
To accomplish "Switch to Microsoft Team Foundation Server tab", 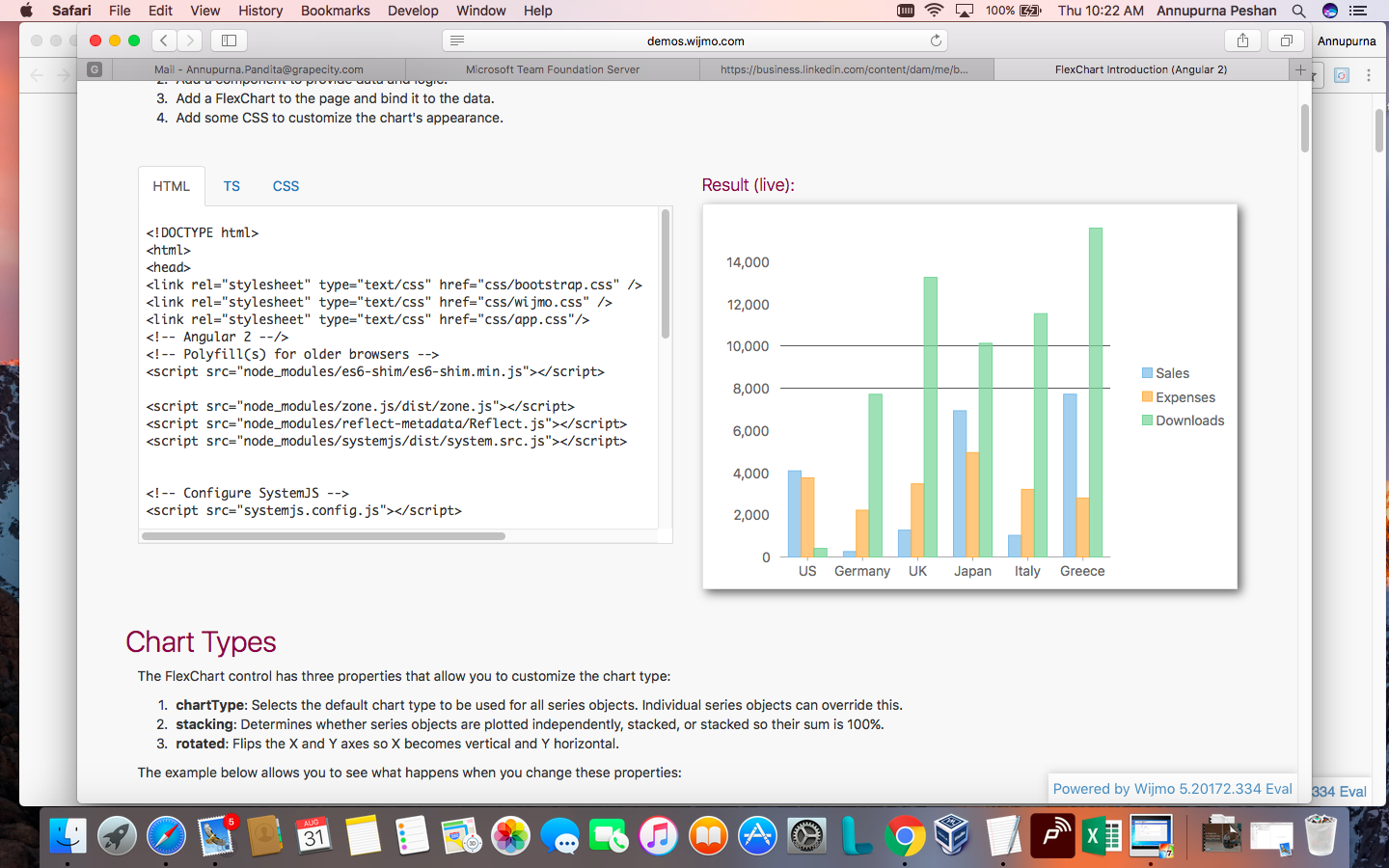I will pos(552,69).
